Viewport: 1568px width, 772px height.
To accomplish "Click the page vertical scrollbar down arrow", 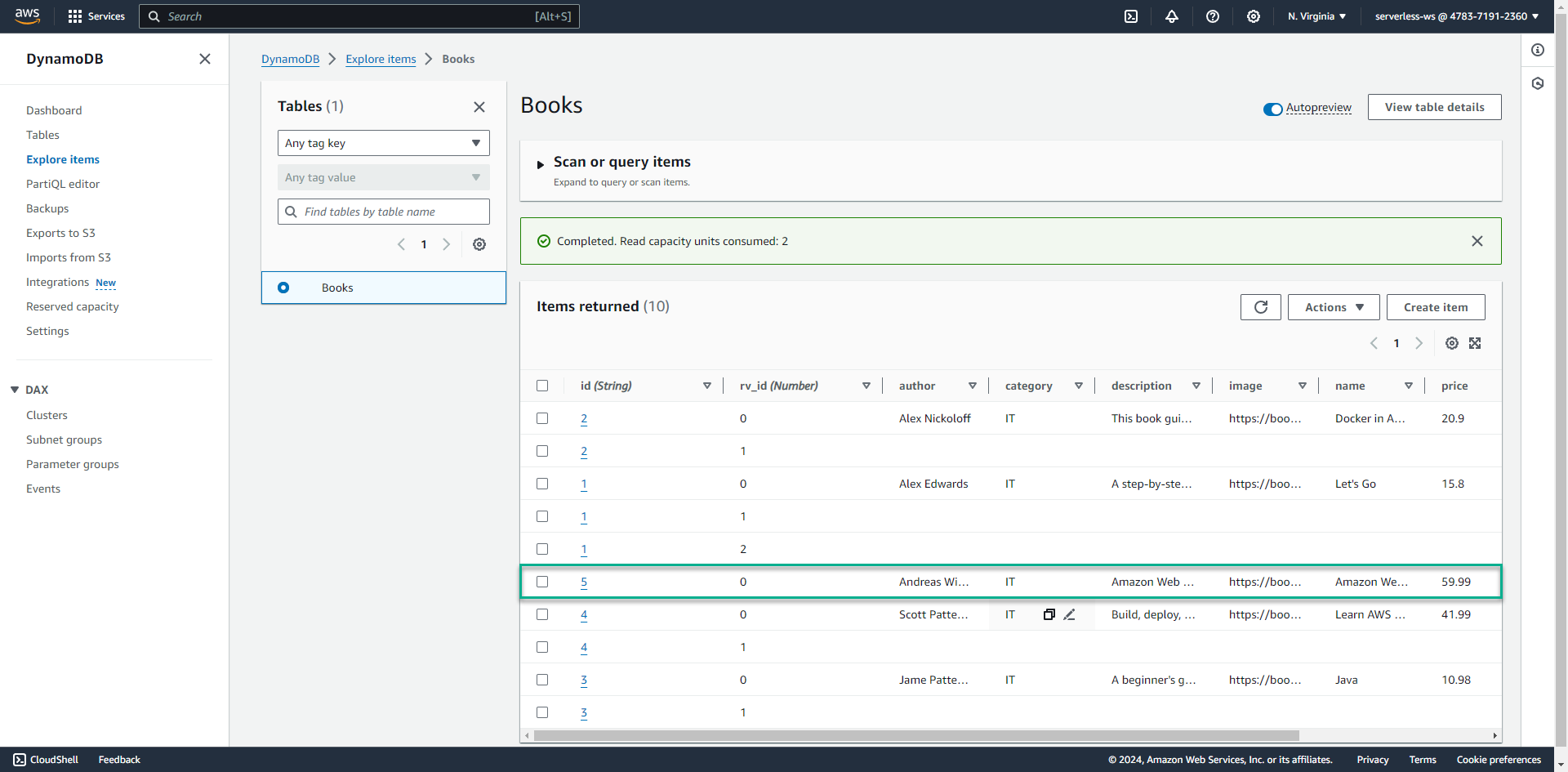I will [x=1561, y=765].
